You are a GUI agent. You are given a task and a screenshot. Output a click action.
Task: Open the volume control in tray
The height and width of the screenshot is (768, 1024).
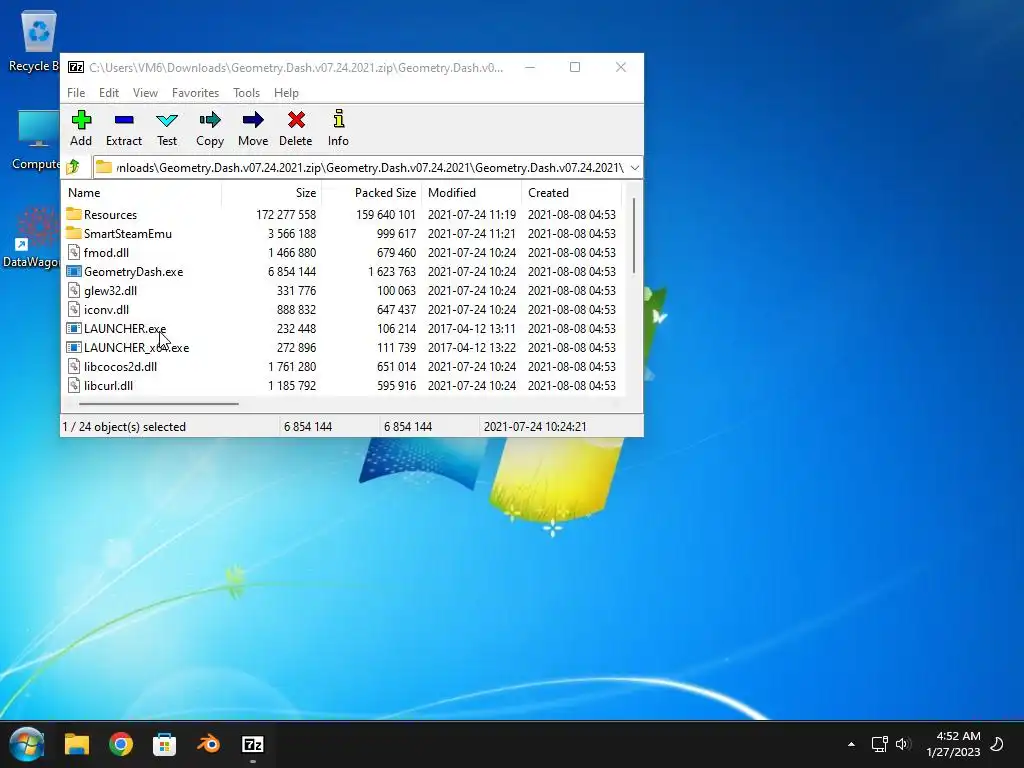(903, 744)
